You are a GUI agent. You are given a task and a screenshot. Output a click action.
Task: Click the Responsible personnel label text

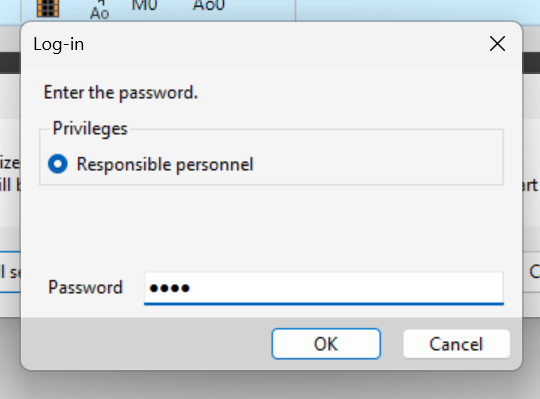coord(165,165)
